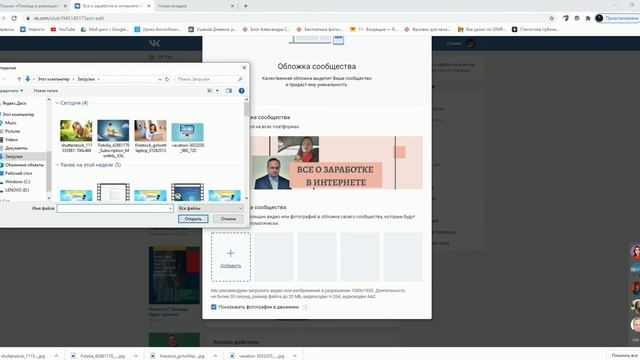Toggle the preview pane icon in file dialog
The width and height of the screenshot is (640, 360).
click(229, 91)
